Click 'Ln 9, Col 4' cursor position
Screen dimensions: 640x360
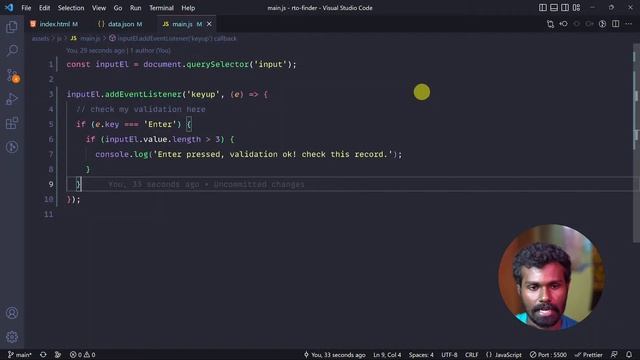[x=387, y=355]
